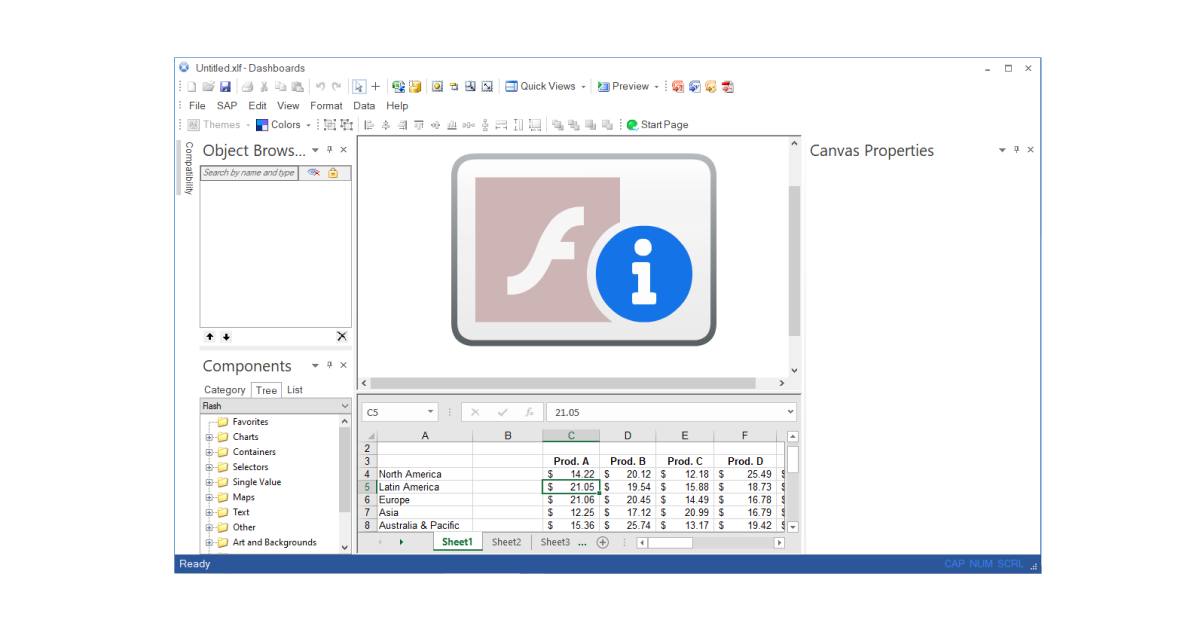The width and height of the screenshot is (1200, 627).
Task: Click the Start Page label
Action: click(665, 125)
